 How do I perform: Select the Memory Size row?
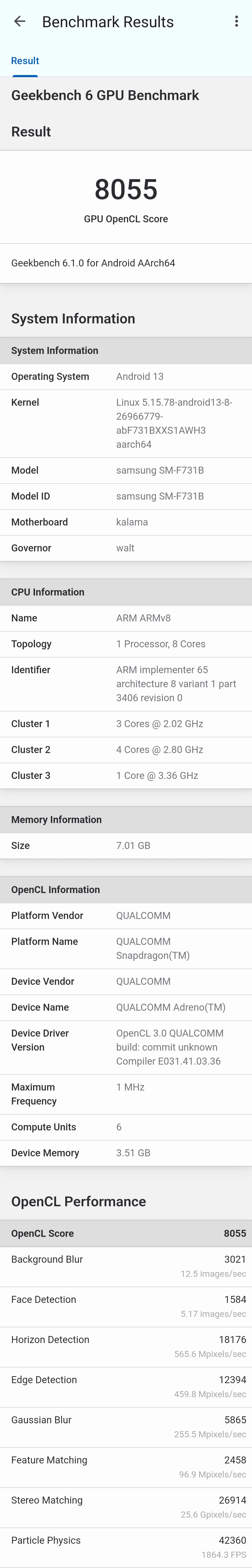pyautogui.click(x=126, y=845)
